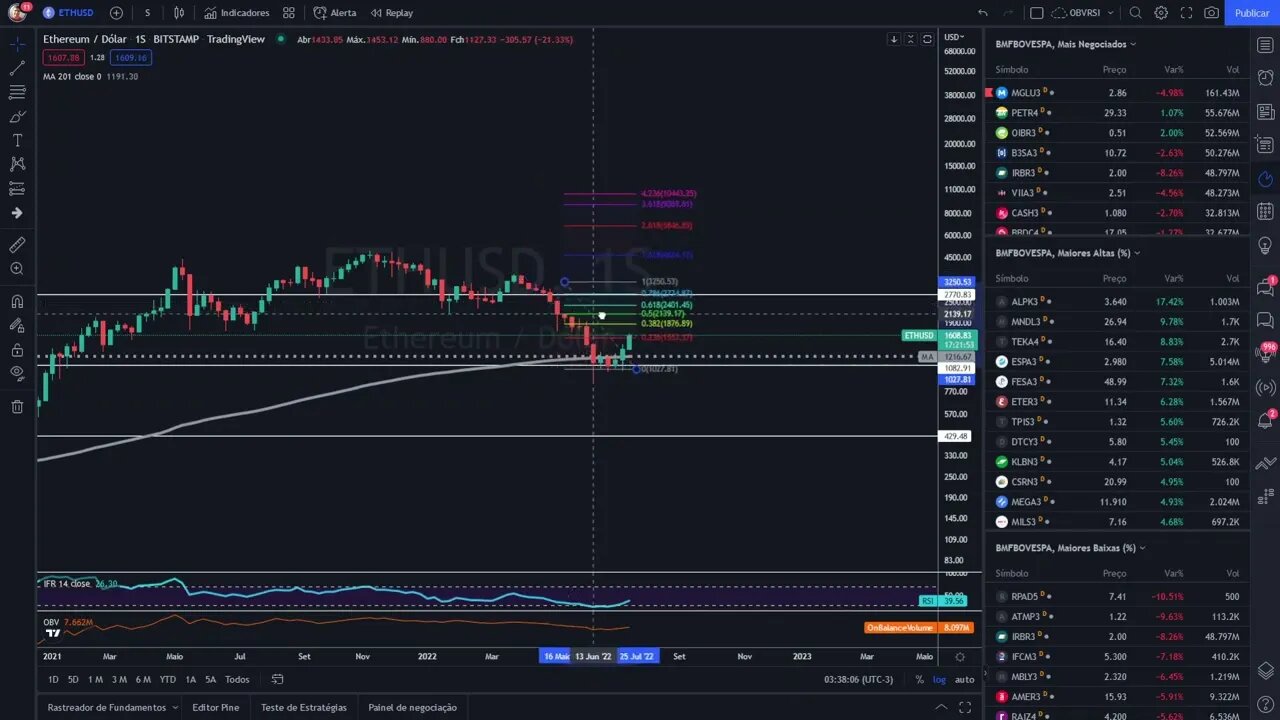
Task: Open the prediction and measurement tools
Action: pos(17,188)
